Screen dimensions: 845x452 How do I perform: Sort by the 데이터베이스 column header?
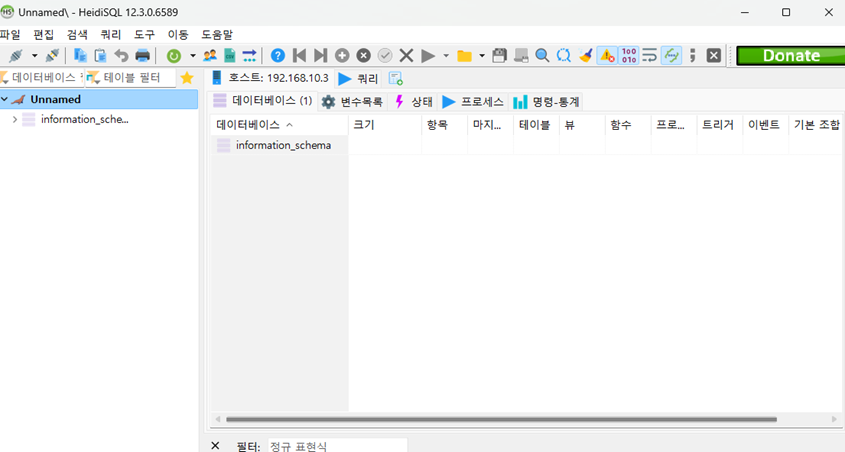(x=279, y=125)
